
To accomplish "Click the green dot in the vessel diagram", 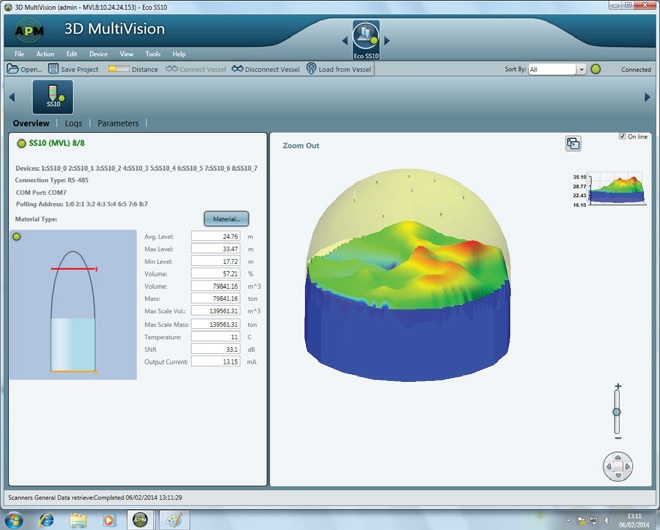I will pyautogui.click(x=16, y=237).
